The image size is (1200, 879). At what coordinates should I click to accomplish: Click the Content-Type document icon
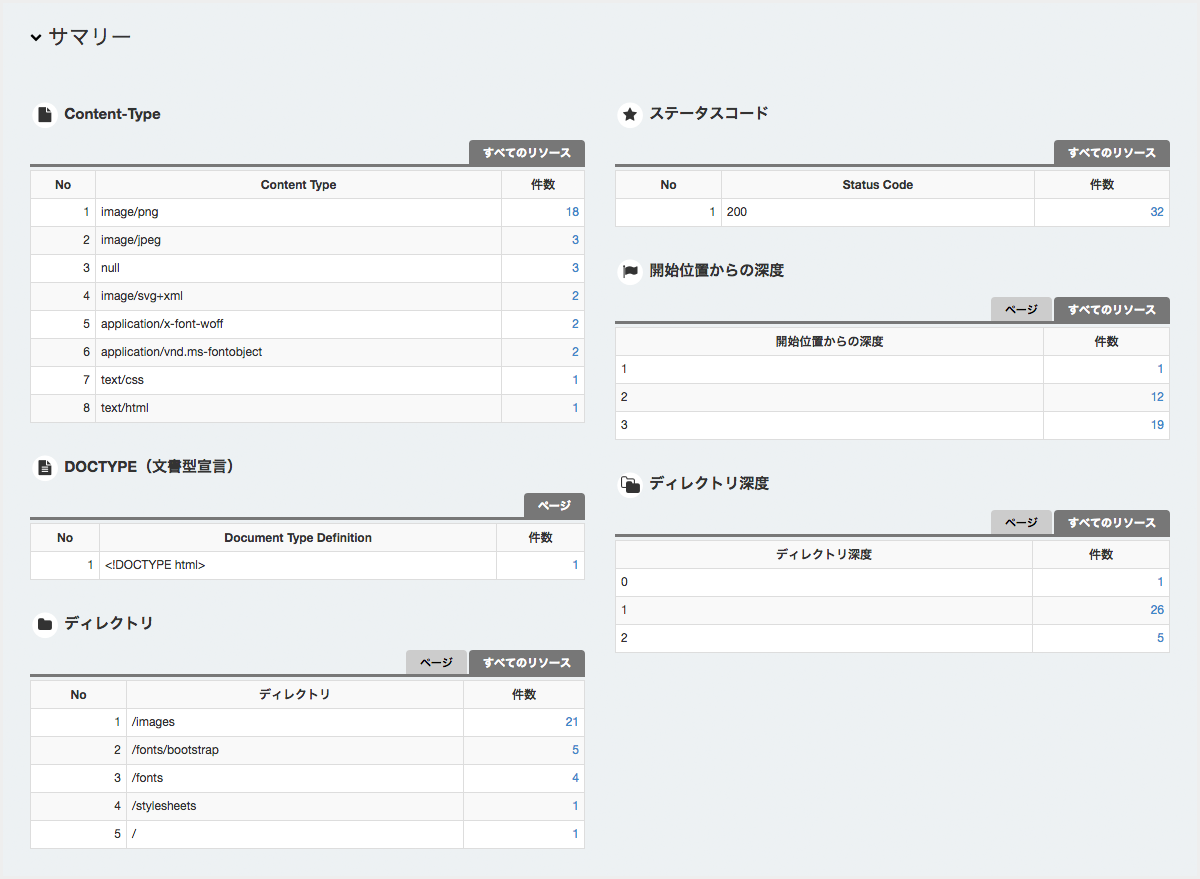pyautogui.click(x=44, y=115)
